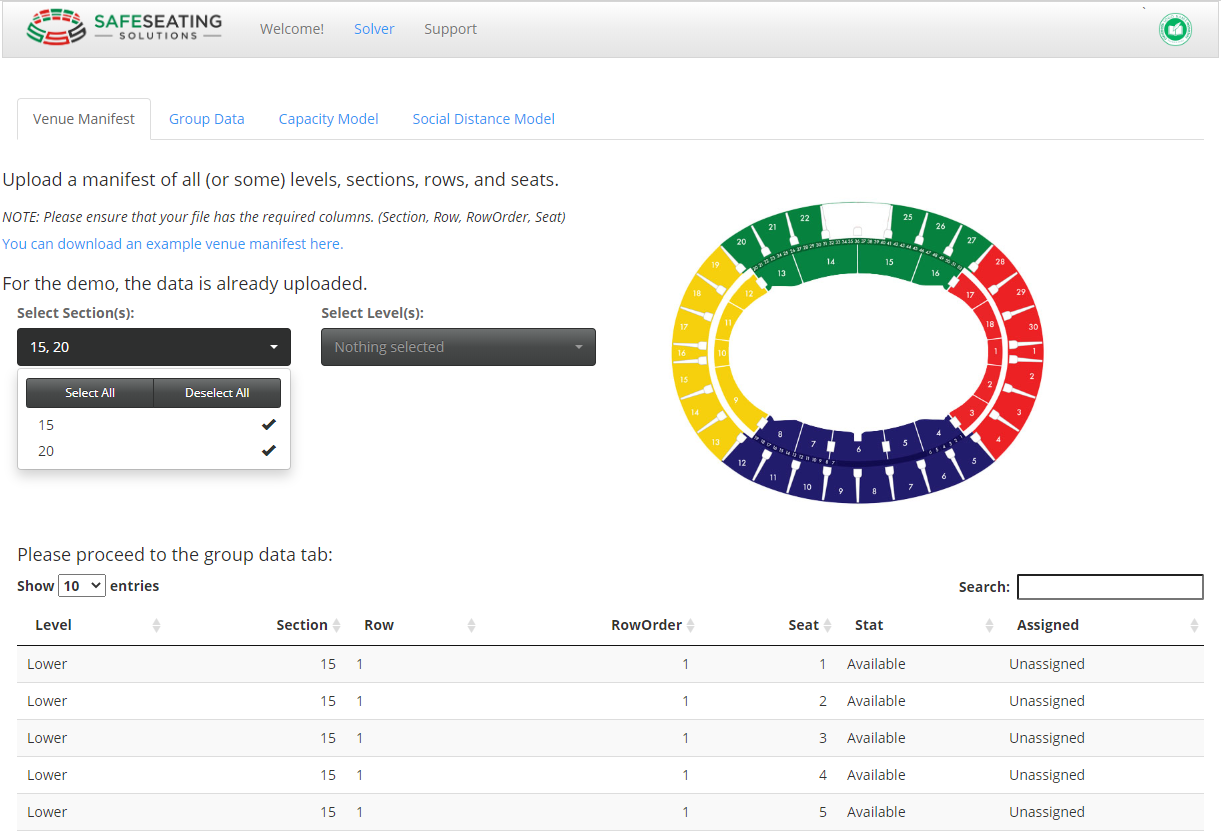1221x831 pixels.
Task: Collapse the Select Section(s) dropdown
Action: pyautogui.click(x=154, y=347)
